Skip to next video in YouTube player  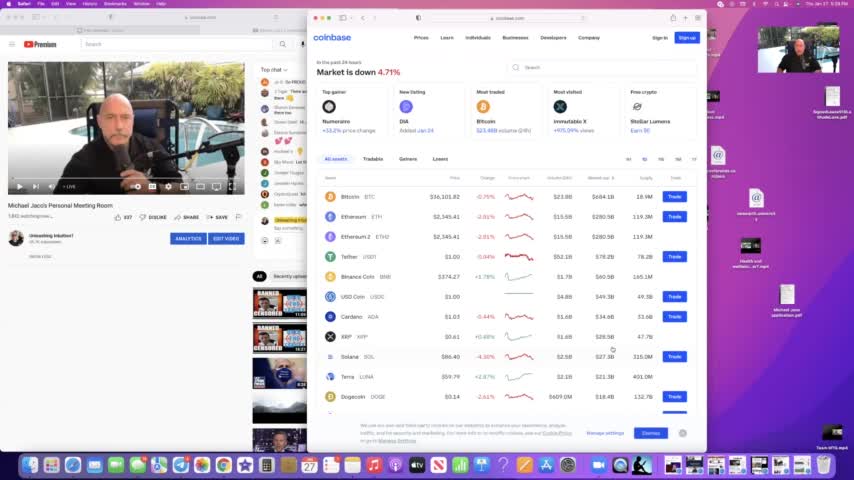[35, 186]
